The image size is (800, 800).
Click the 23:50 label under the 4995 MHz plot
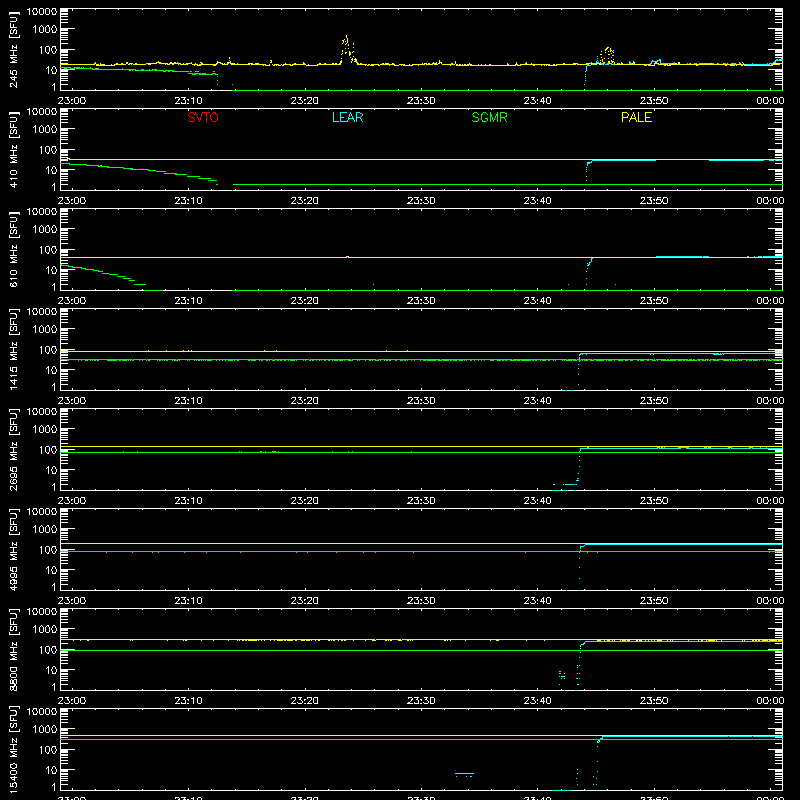click(654, 601)
